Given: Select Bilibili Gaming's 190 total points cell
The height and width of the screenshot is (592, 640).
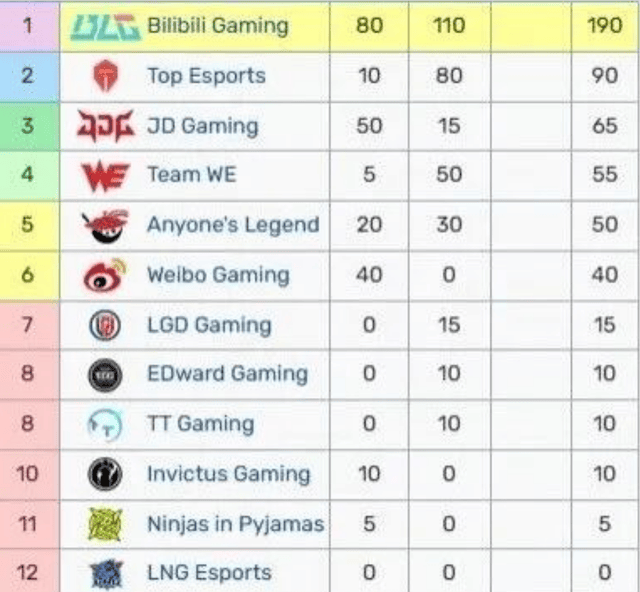Looking at the screenshot, I should (604, 26).
